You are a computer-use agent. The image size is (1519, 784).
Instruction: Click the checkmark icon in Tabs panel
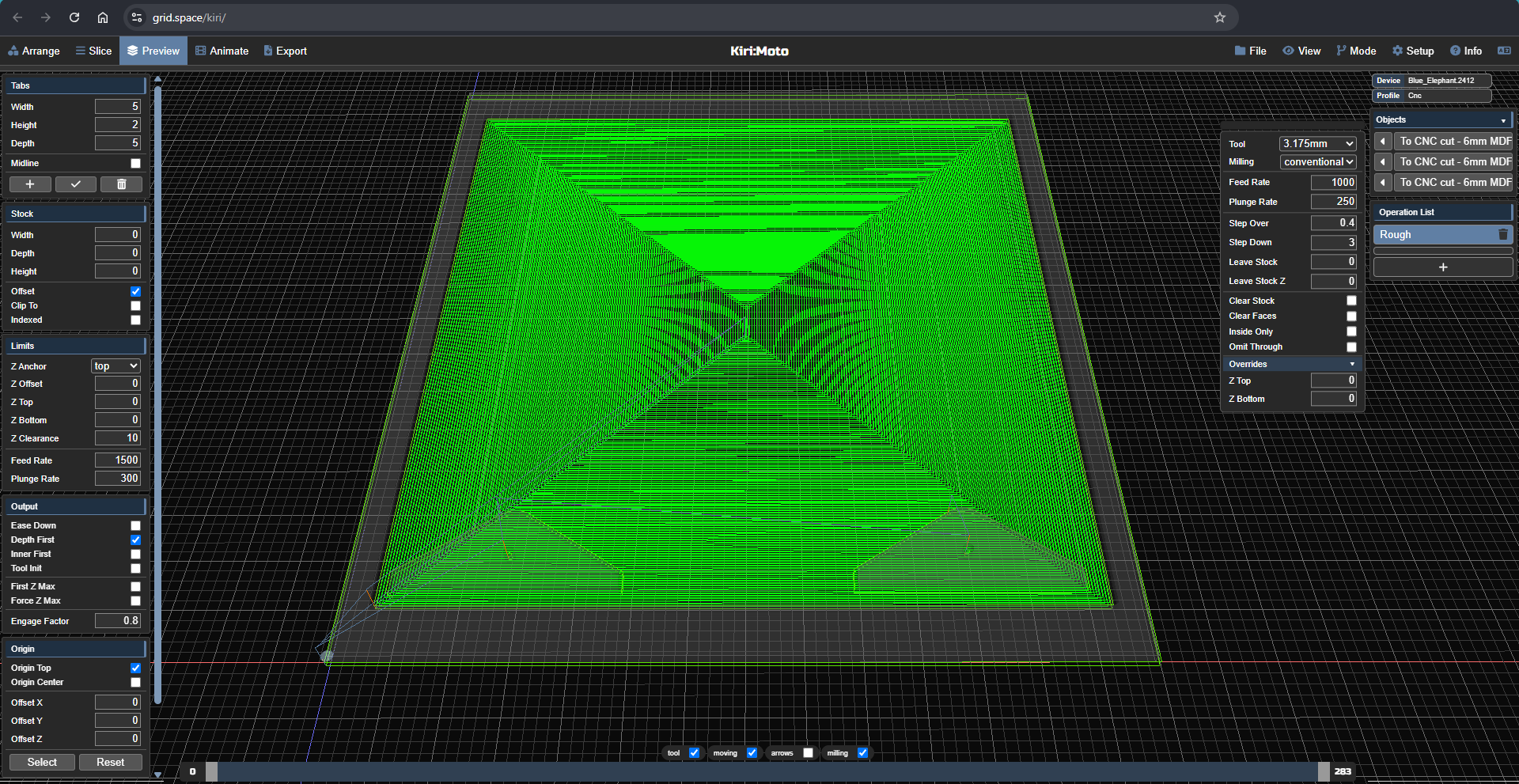coord(76,184)
